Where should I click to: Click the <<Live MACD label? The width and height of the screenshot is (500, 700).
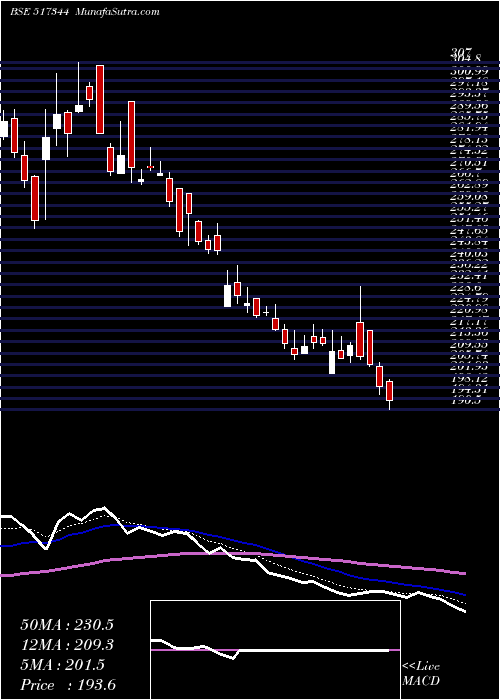click(421, 674)
